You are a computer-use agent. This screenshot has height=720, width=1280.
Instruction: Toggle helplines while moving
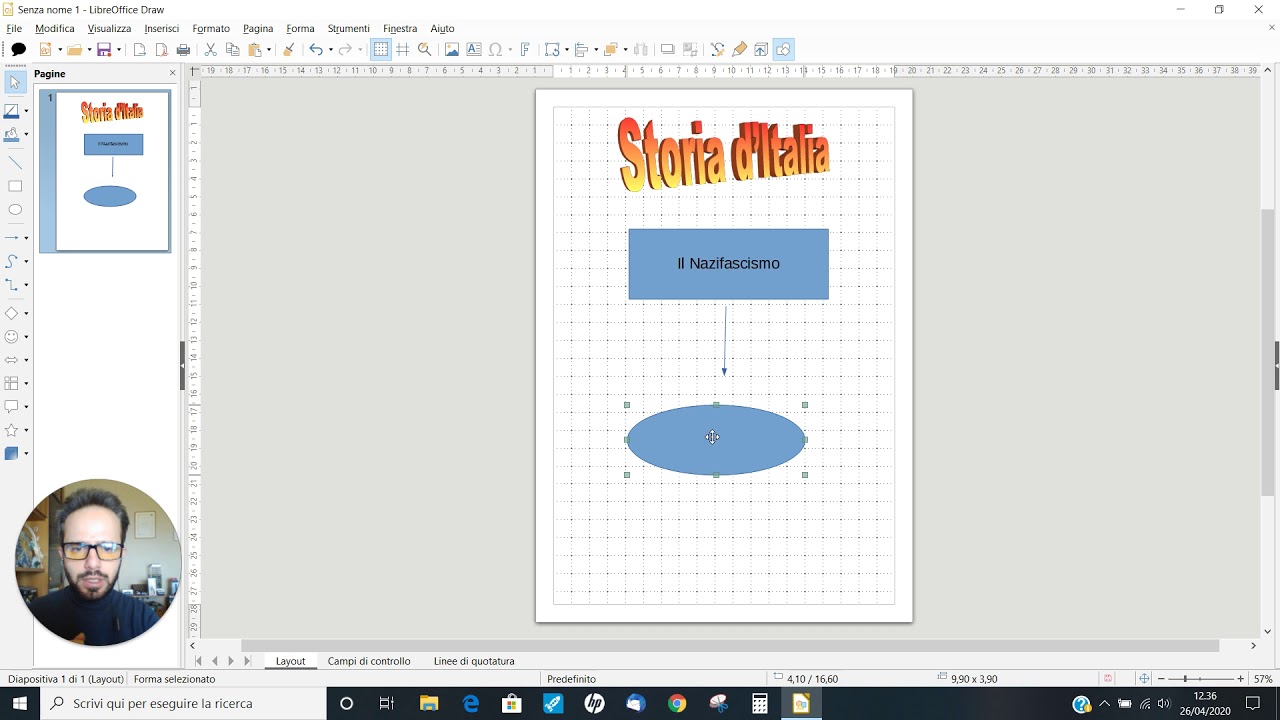pyautogui.click(x=403, y=49)
